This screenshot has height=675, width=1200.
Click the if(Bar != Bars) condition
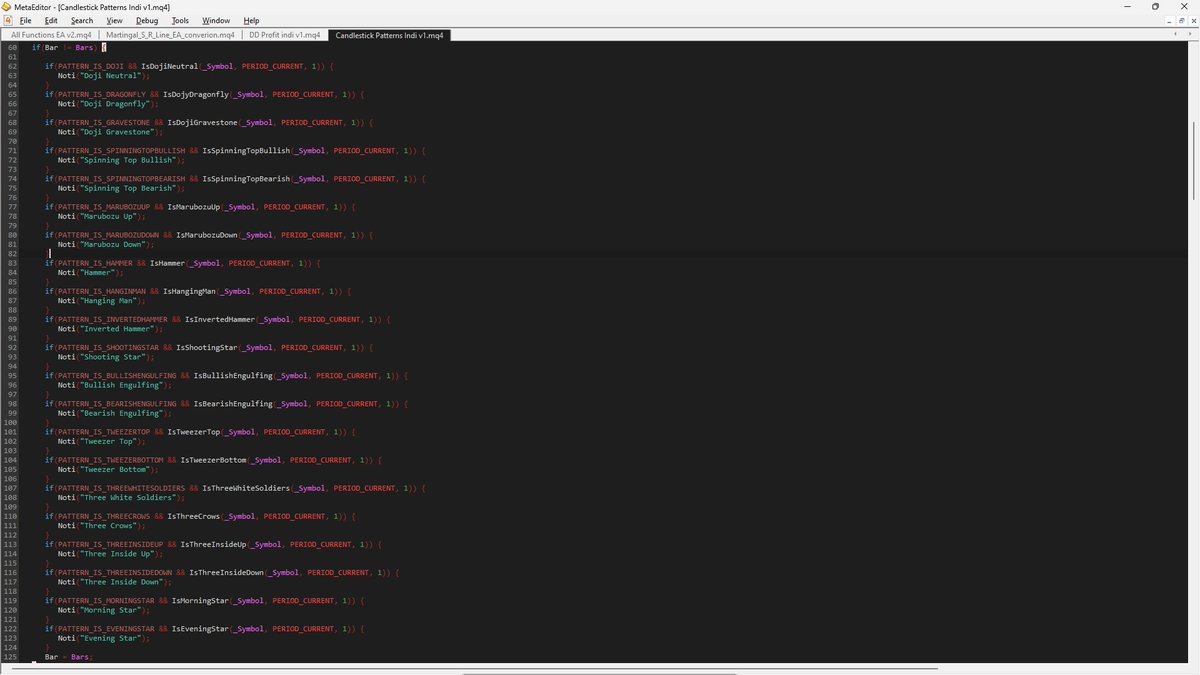pyautogui.click(x=64, y=48)
